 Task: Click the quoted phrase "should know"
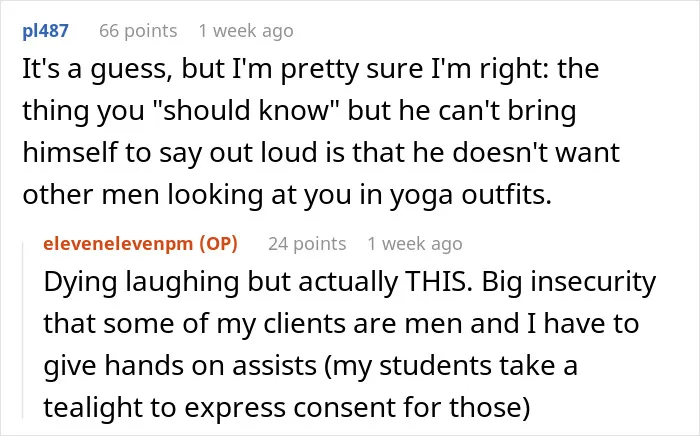246,110
